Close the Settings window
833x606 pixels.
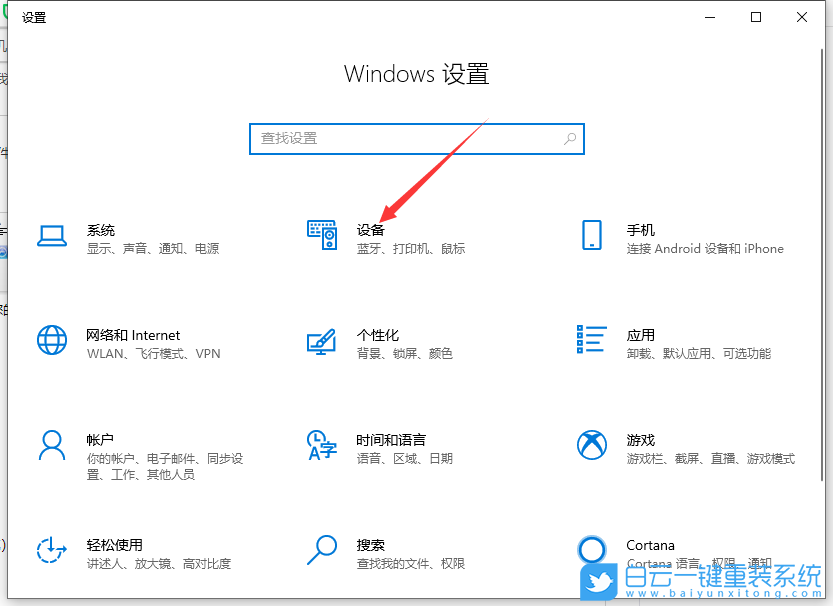coord(802,17)
